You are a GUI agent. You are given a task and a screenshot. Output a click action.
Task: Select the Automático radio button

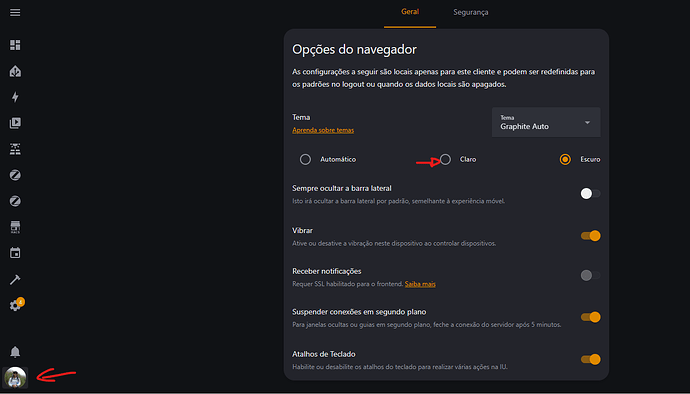pos(305,159)
